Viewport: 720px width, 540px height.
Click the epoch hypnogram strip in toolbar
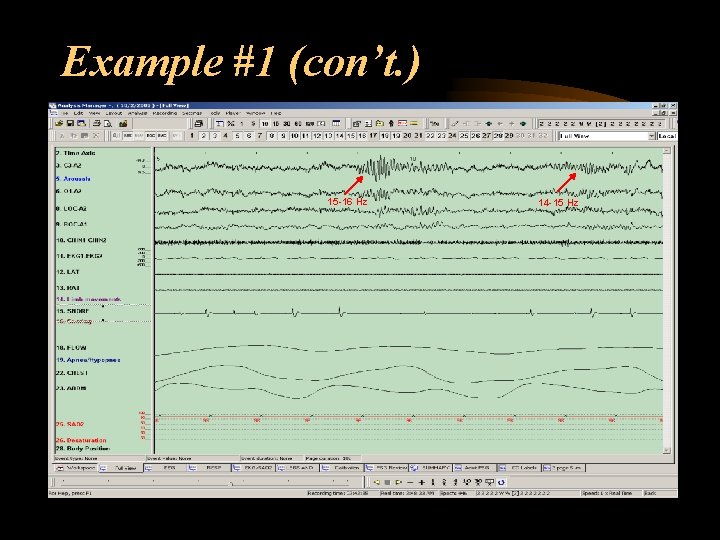click(602, 124)
